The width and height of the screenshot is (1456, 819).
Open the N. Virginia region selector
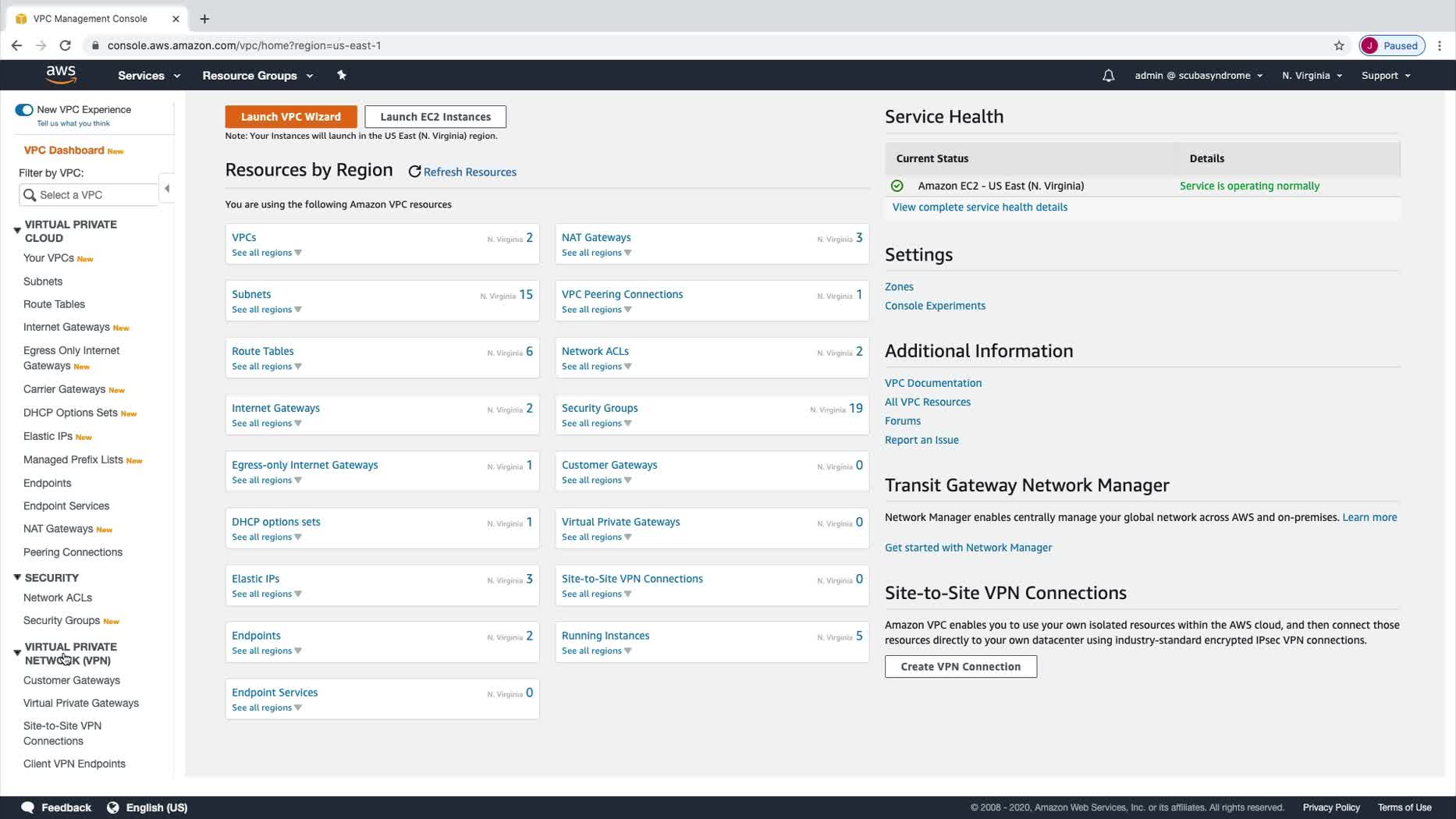coord(1312,76)
